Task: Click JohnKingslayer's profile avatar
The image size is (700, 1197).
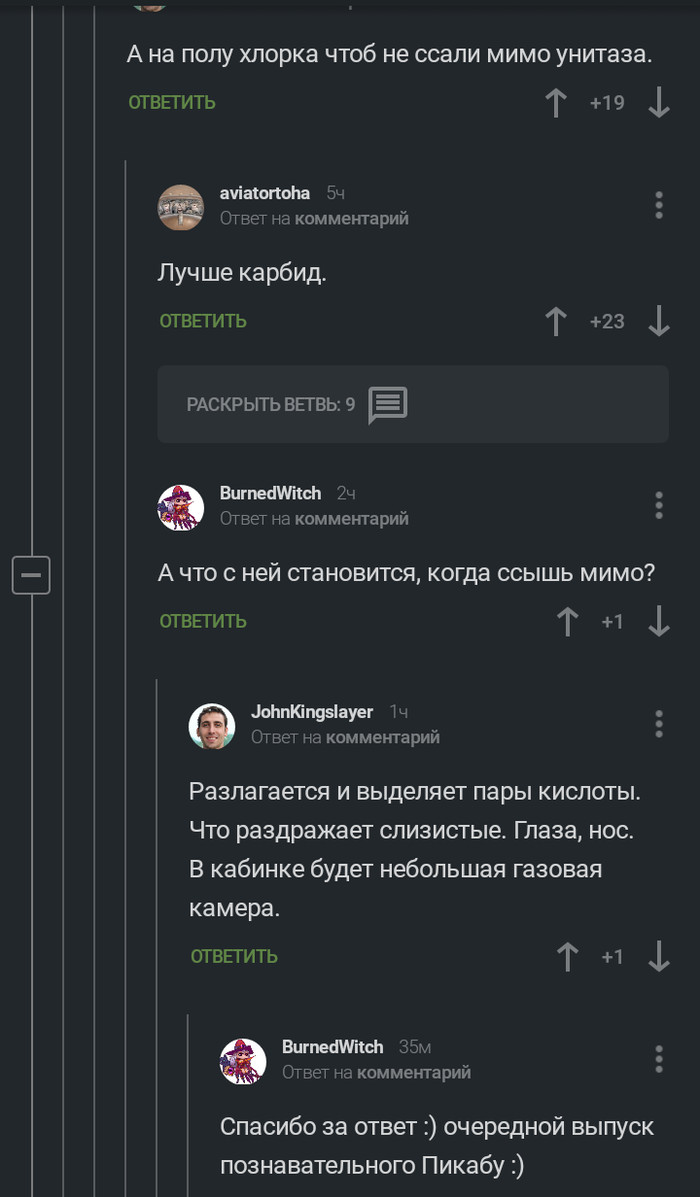Action: click(212, 725)
